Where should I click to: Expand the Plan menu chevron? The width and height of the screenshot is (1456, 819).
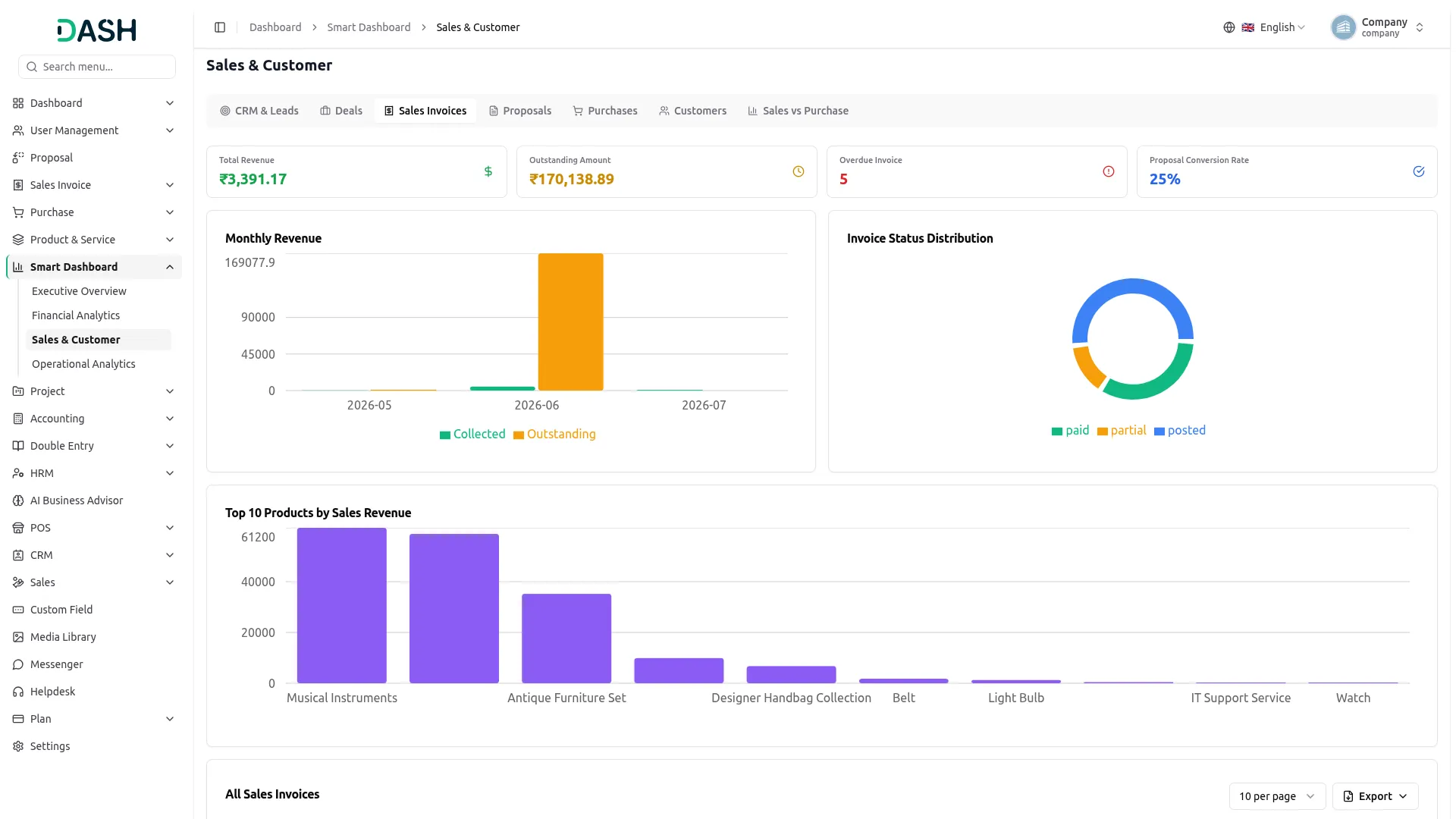(x=170, y=719)
